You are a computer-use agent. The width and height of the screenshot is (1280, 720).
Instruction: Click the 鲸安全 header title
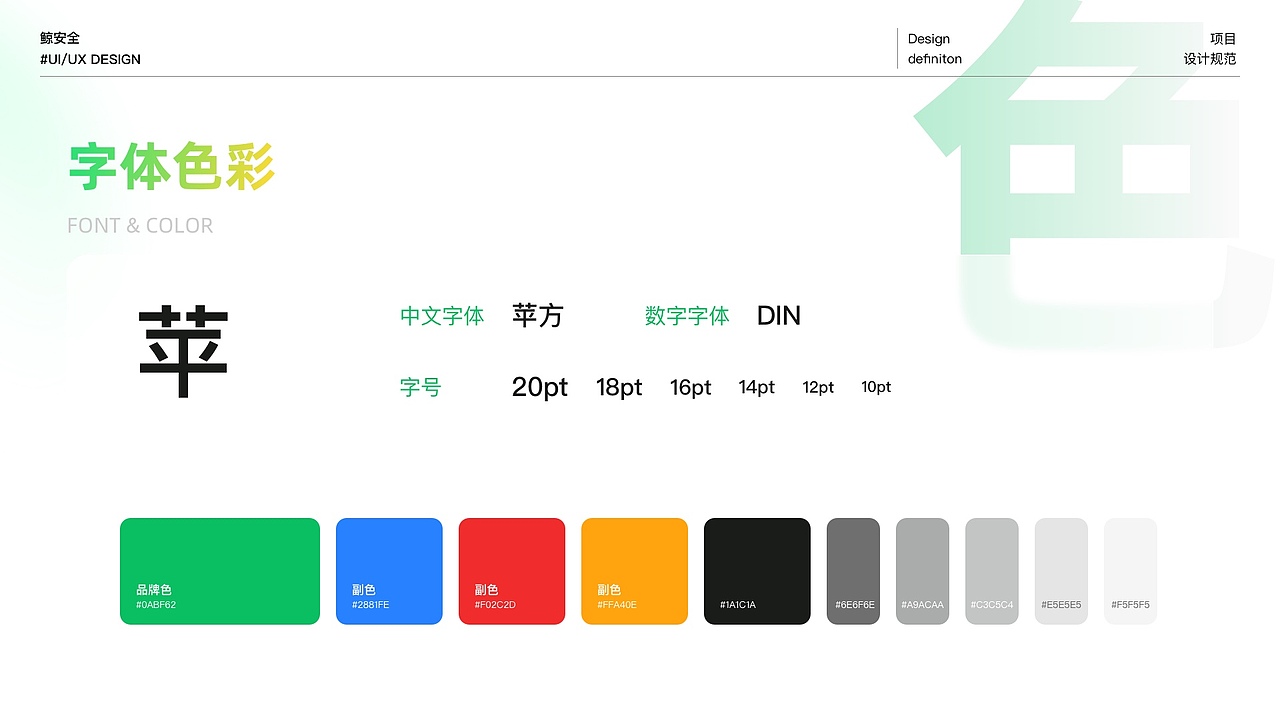60,39
